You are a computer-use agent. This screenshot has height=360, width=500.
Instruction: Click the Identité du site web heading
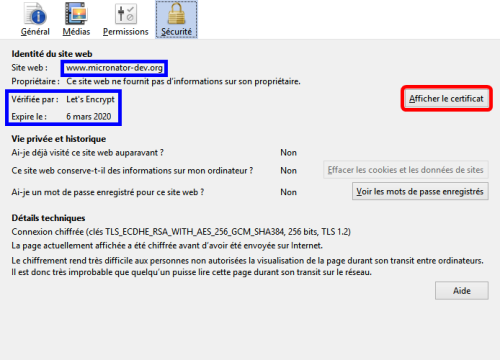[52, 54]
